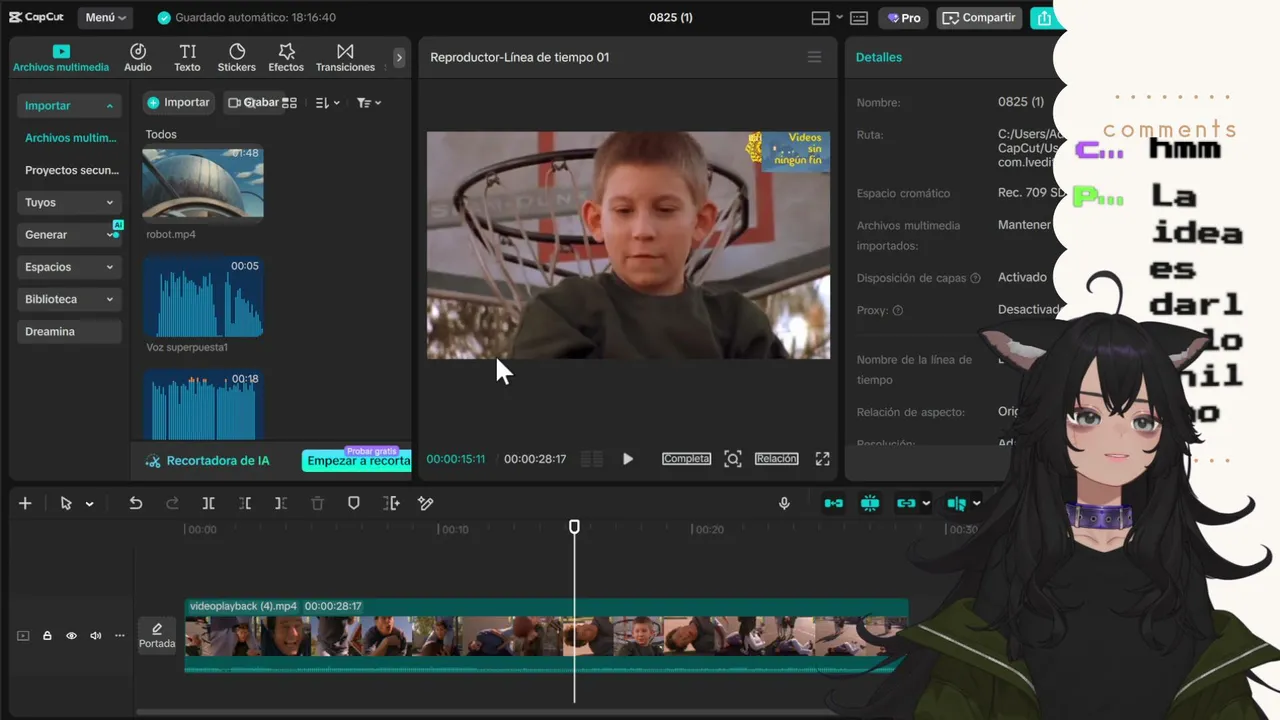The height and width of the screenshot is (720, 1280).
Task: Open the magic wand edit tool
Action: (426, 503)
